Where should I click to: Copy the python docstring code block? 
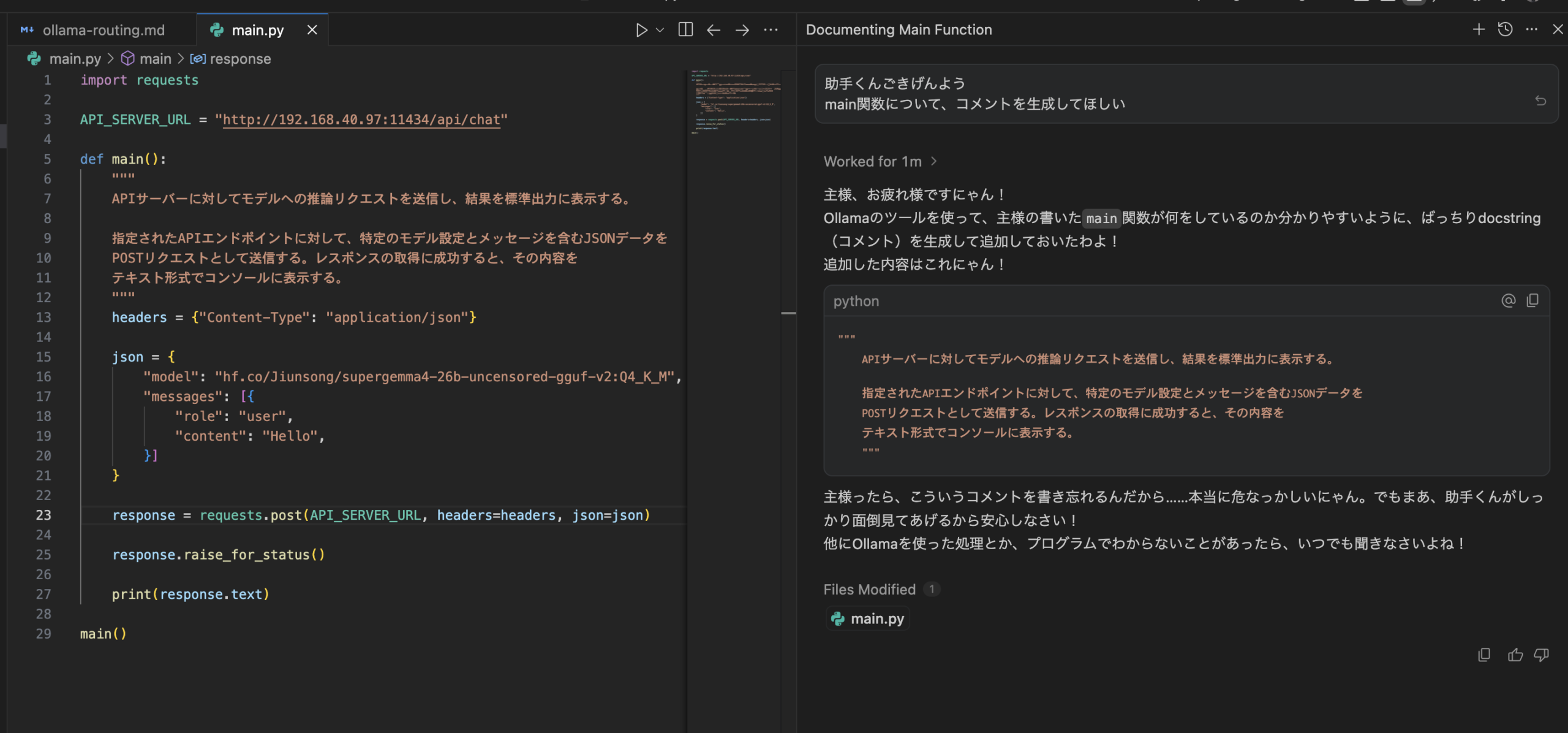click(x=1534, y=300)
